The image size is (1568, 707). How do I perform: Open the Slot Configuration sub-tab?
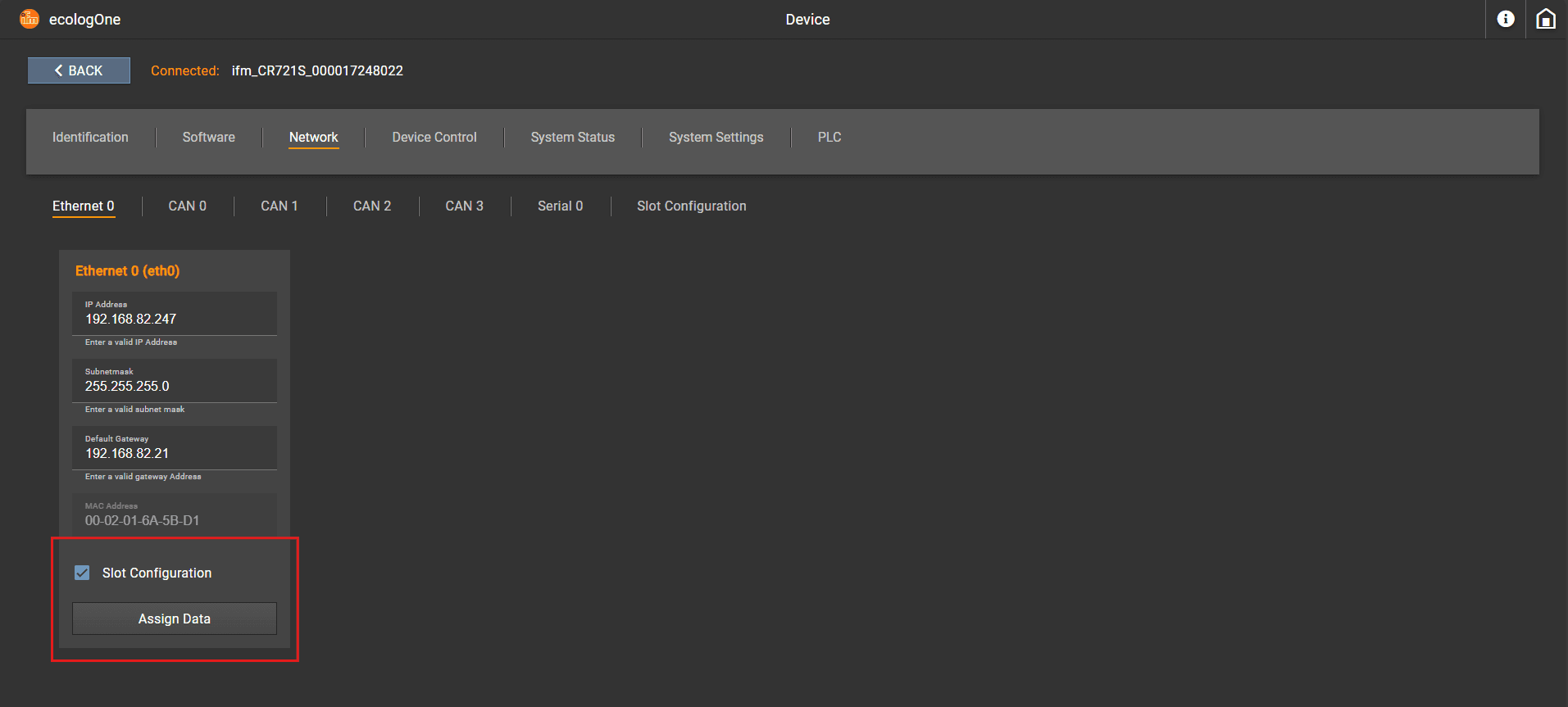click(x=691, y=206)
